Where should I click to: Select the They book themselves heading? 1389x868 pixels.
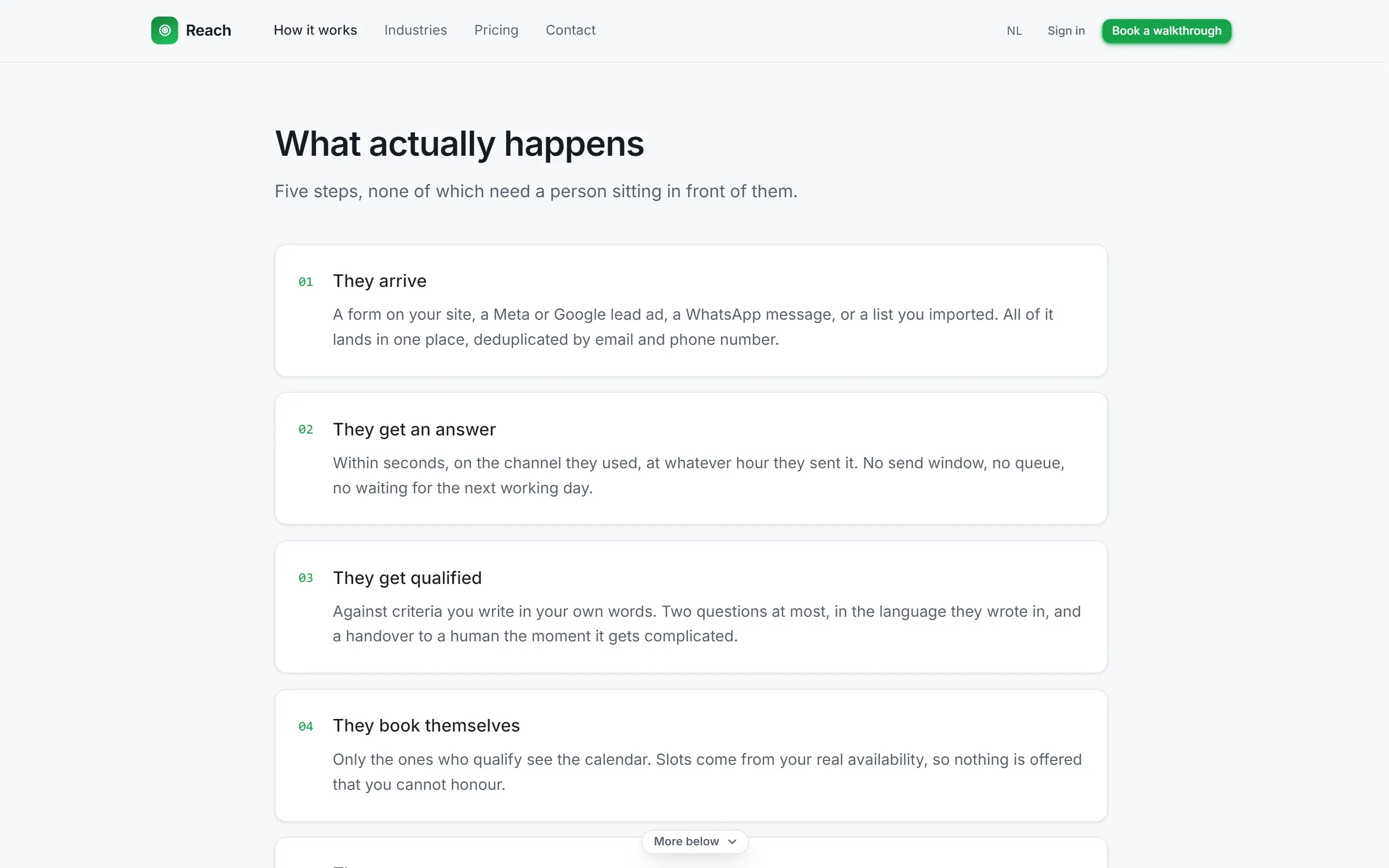(426, 726)
